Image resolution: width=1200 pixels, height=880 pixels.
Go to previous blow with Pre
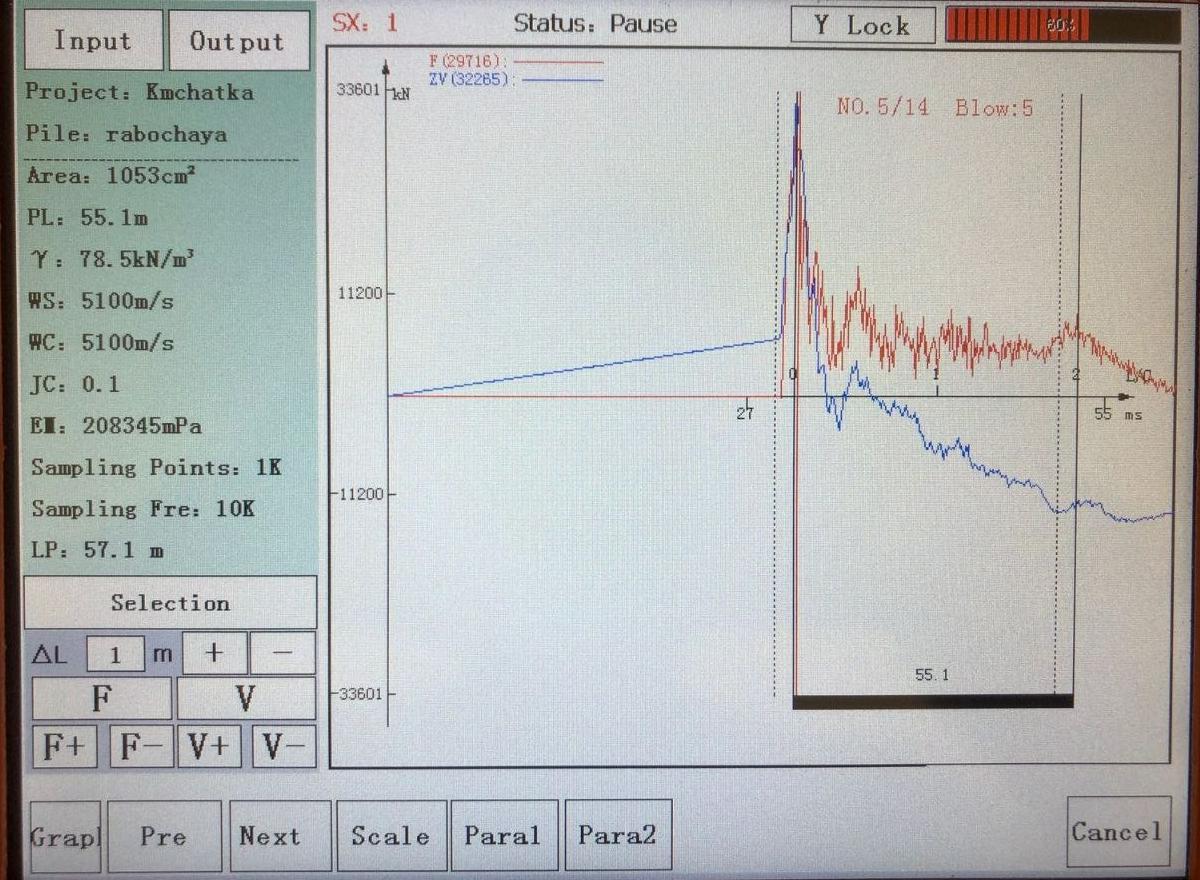[164, 836]
